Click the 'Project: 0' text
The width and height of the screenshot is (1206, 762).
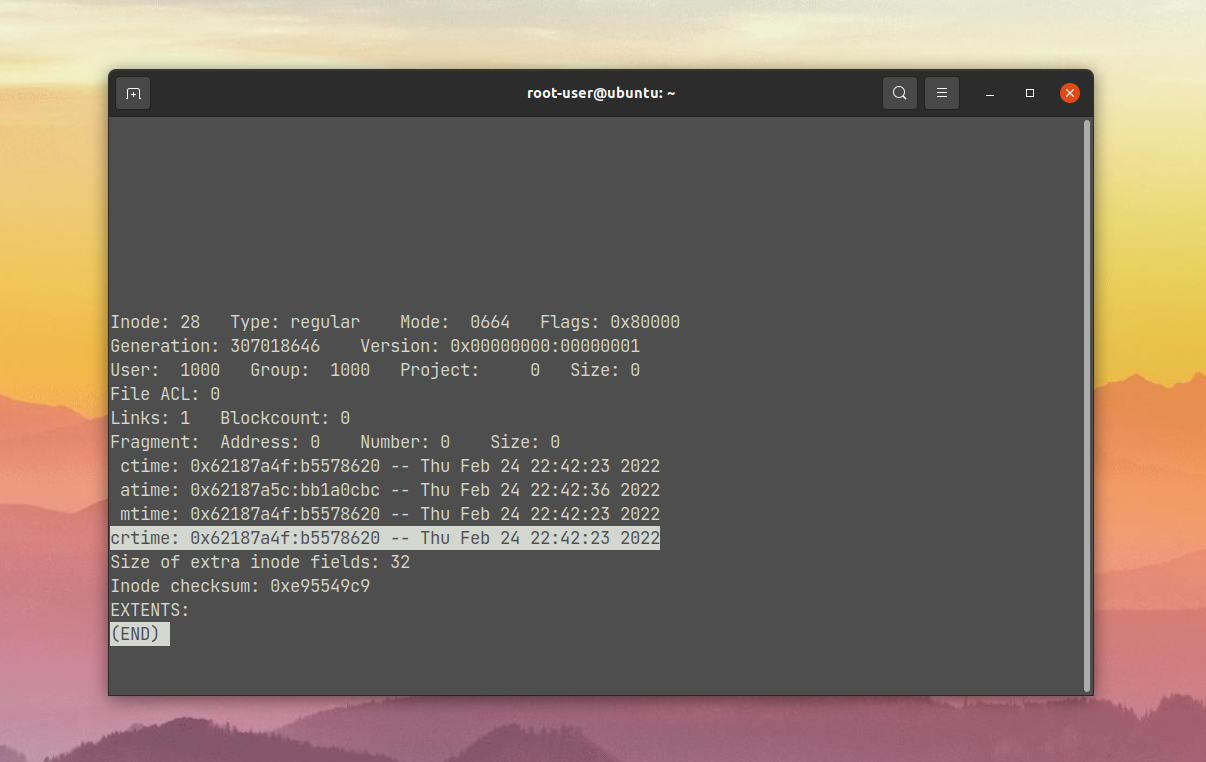click(470, 370)
